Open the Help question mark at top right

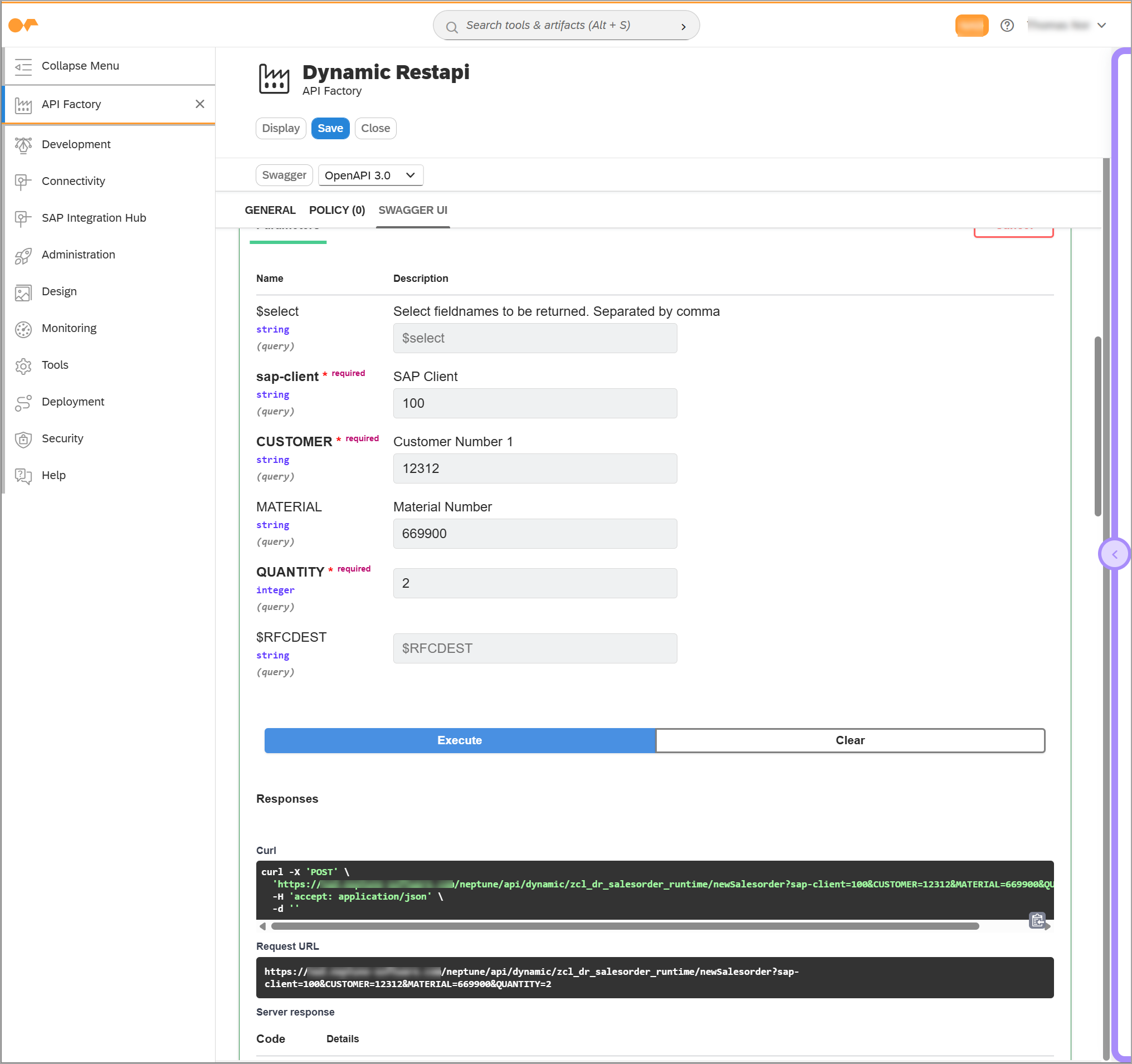[x=1007, y=25]
